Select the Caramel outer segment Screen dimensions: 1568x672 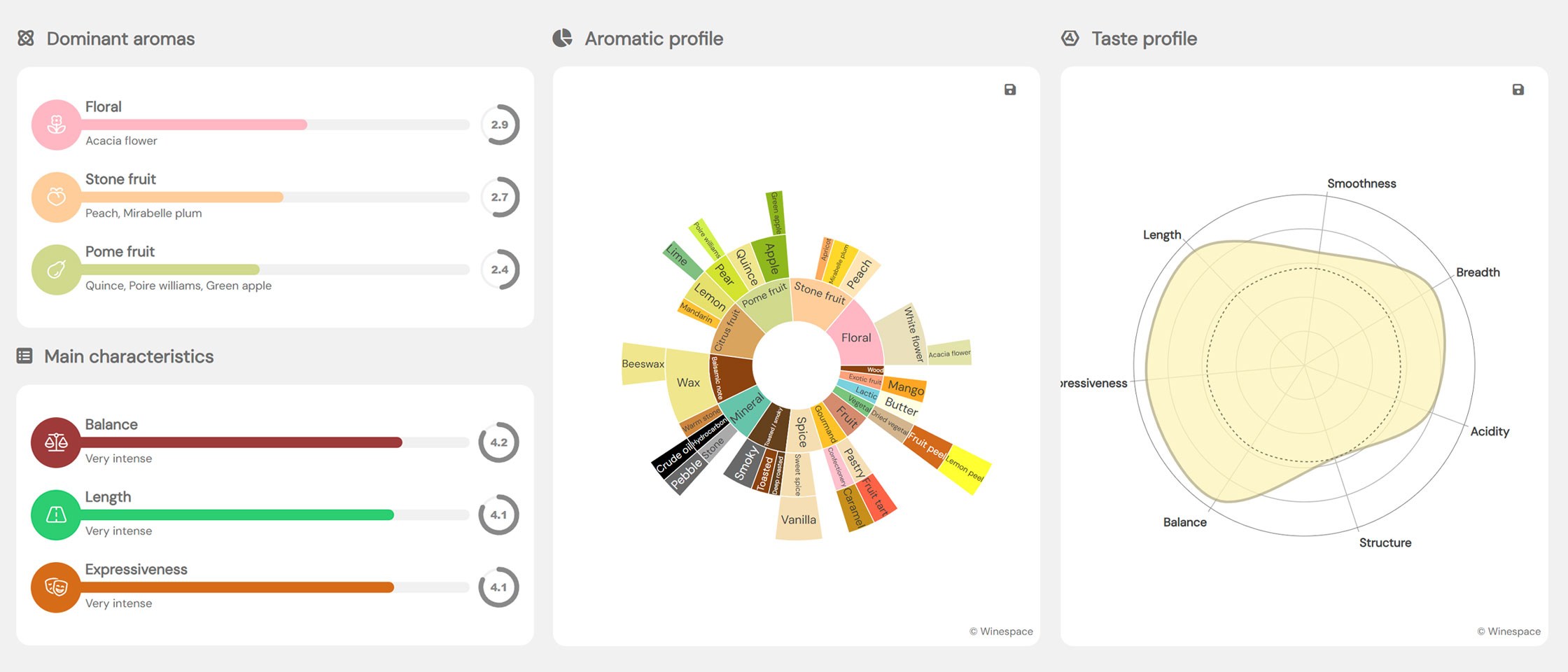[853, 508]
